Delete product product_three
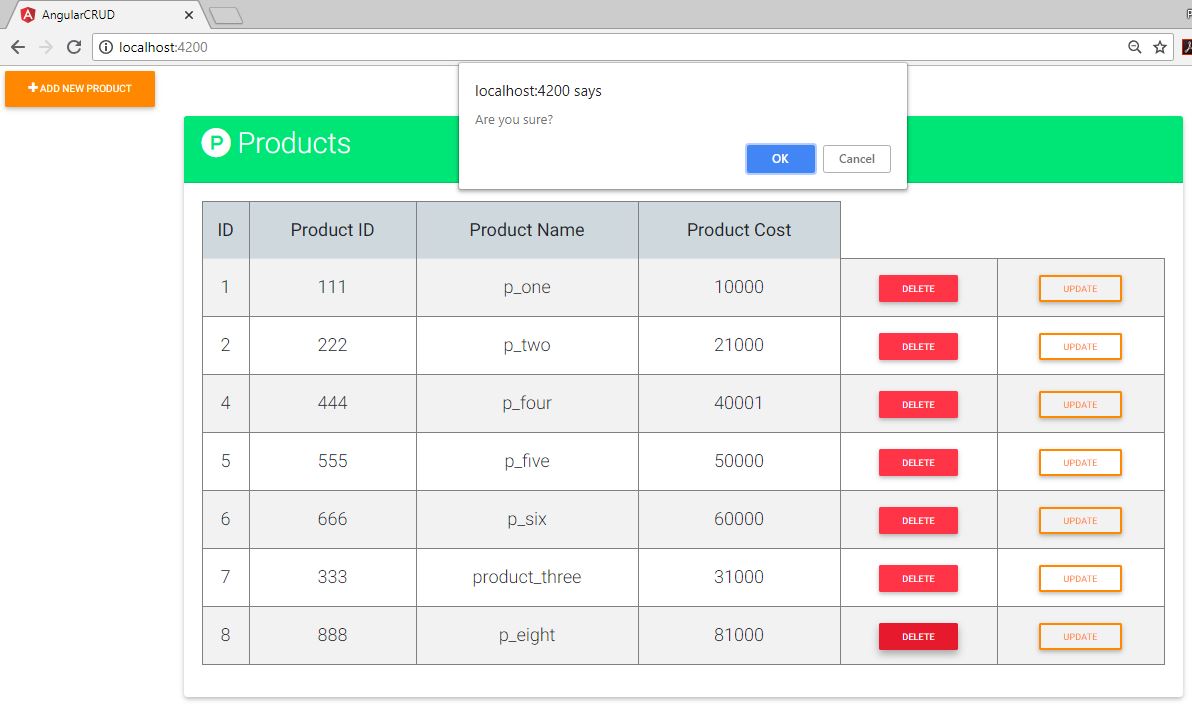This screenshot has height=714, width=1192. coord(918,578)
